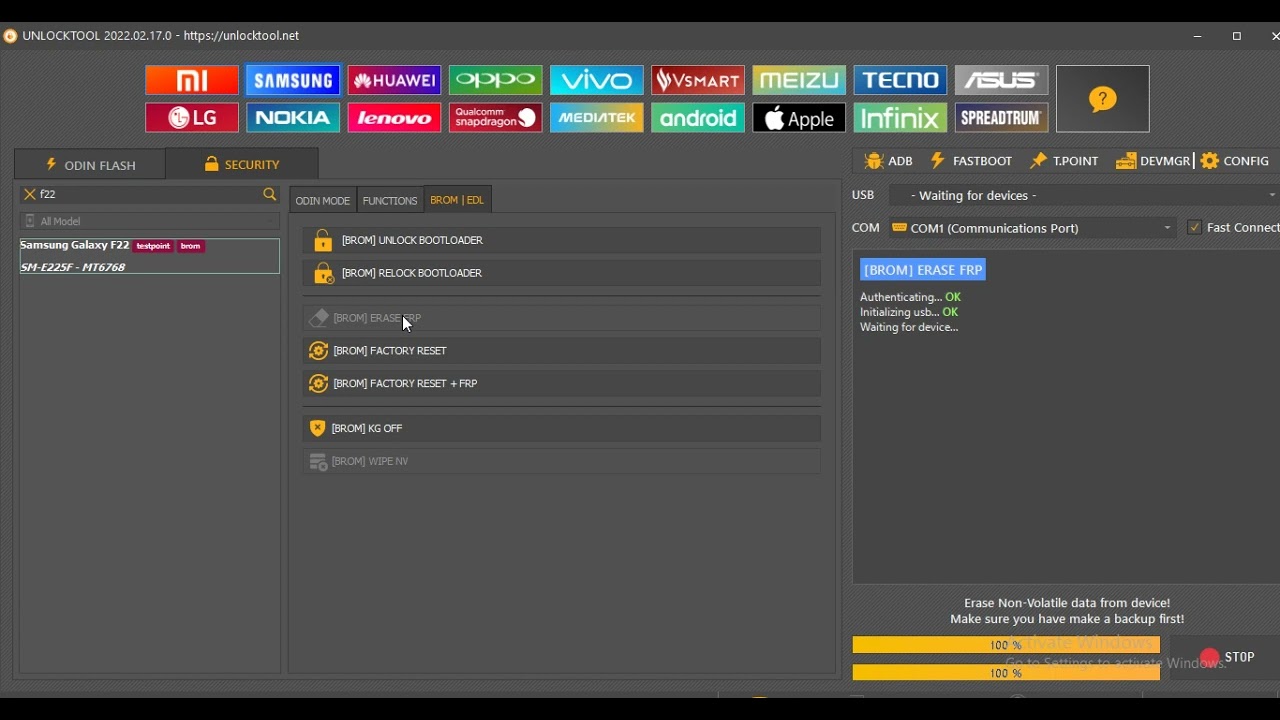Open the help question mark tile
Screen dimensions: 1280x720
click(1103, 99)
